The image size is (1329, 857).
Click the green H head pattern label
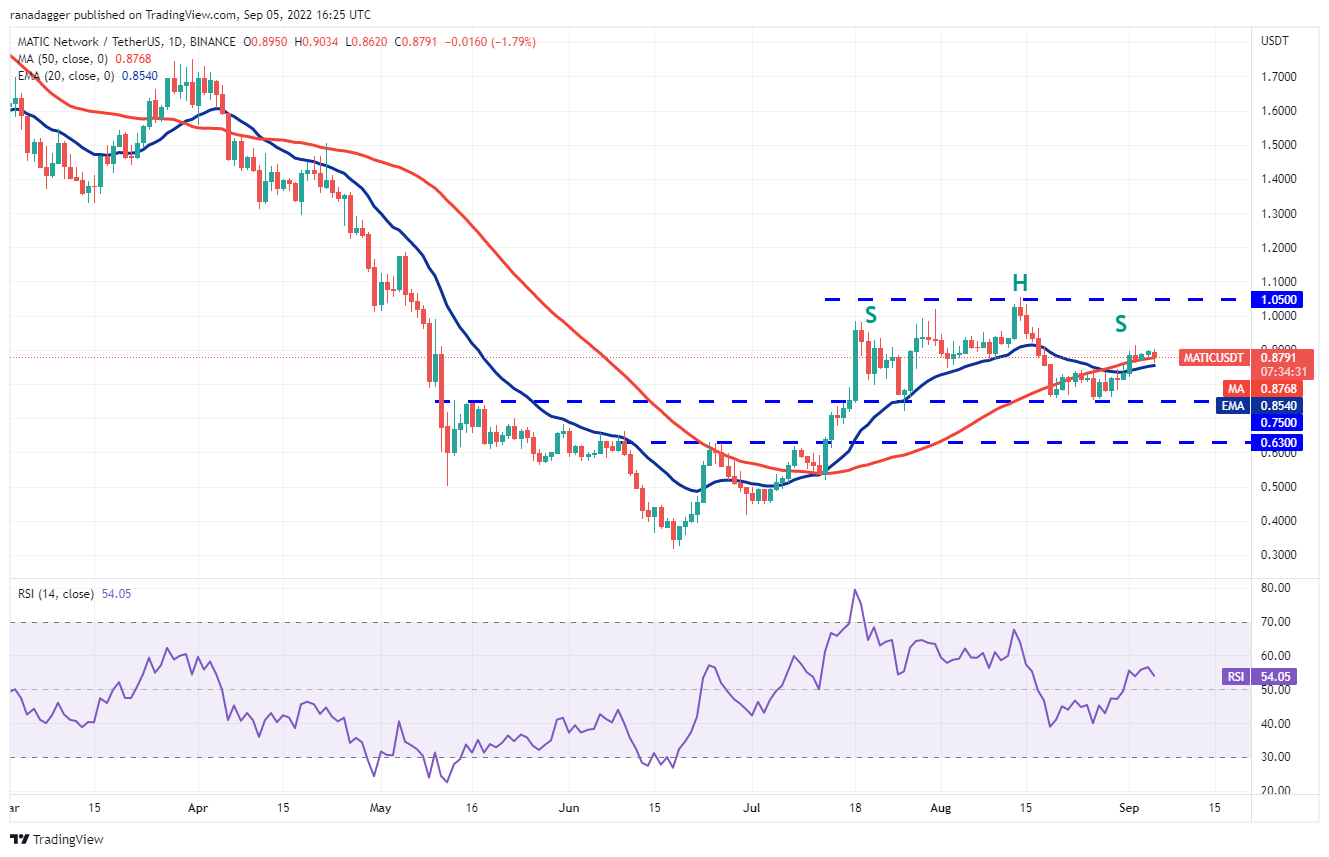coord(1020,283)
